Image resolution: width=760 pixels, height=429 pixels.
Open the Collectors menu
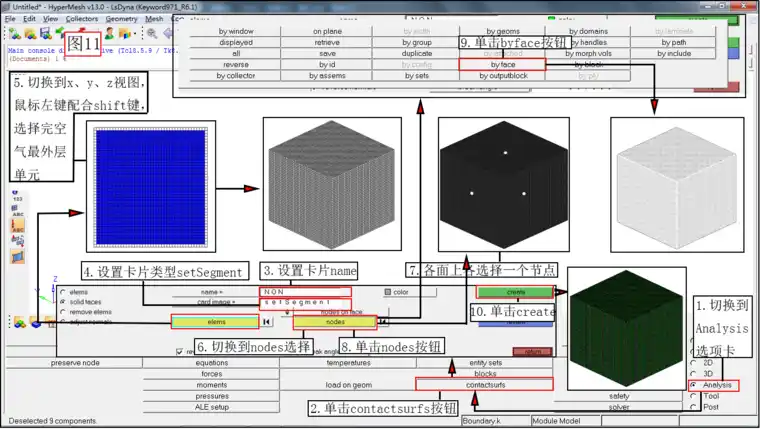(82, 19)
